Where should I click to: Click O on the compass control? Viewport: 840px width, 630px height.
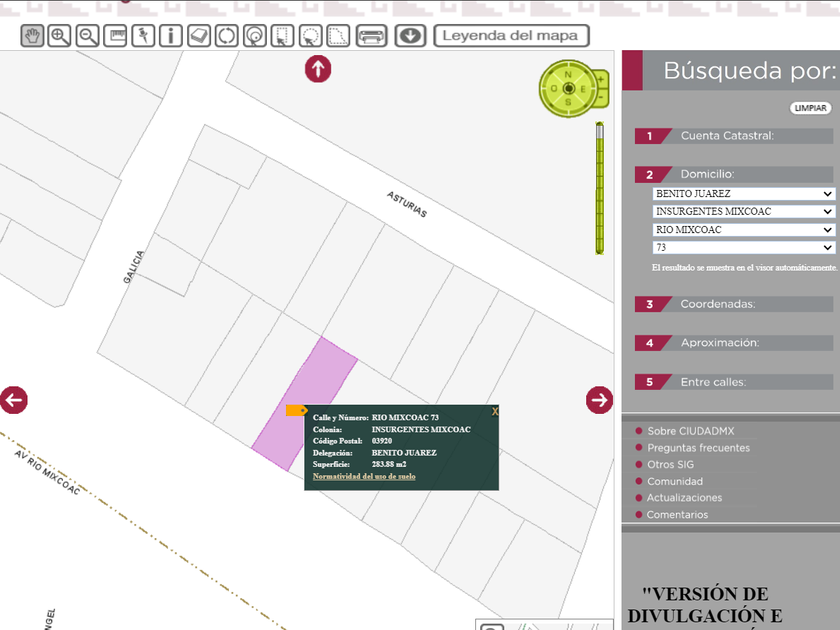(554, 89)
